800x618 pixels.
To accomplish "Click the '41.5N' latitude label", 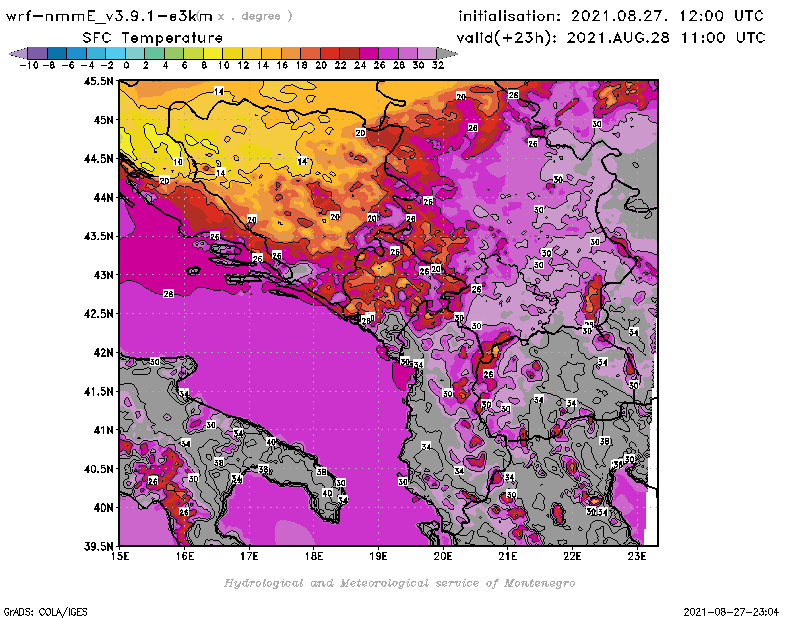I will tap(98, 391).
